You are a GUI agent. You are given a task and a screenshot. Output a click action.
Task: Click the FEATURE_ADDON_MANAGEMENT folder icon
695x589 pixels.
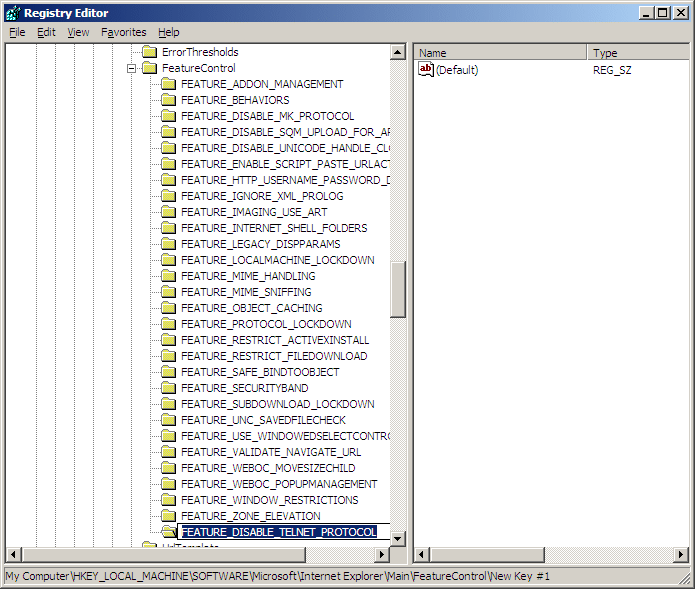coord(168,84)
